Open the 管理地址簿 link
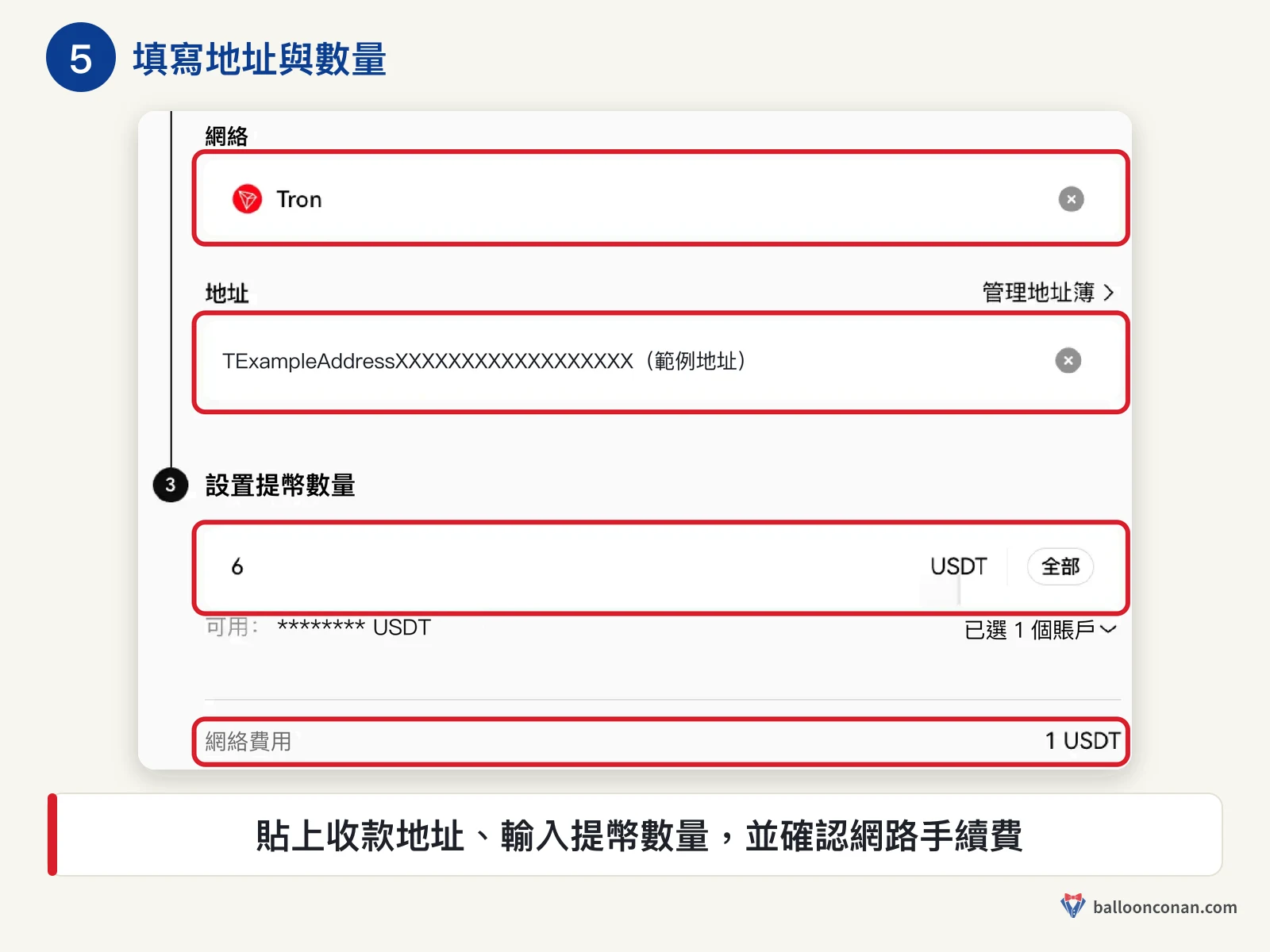1270x952 pixels. 1048,293
